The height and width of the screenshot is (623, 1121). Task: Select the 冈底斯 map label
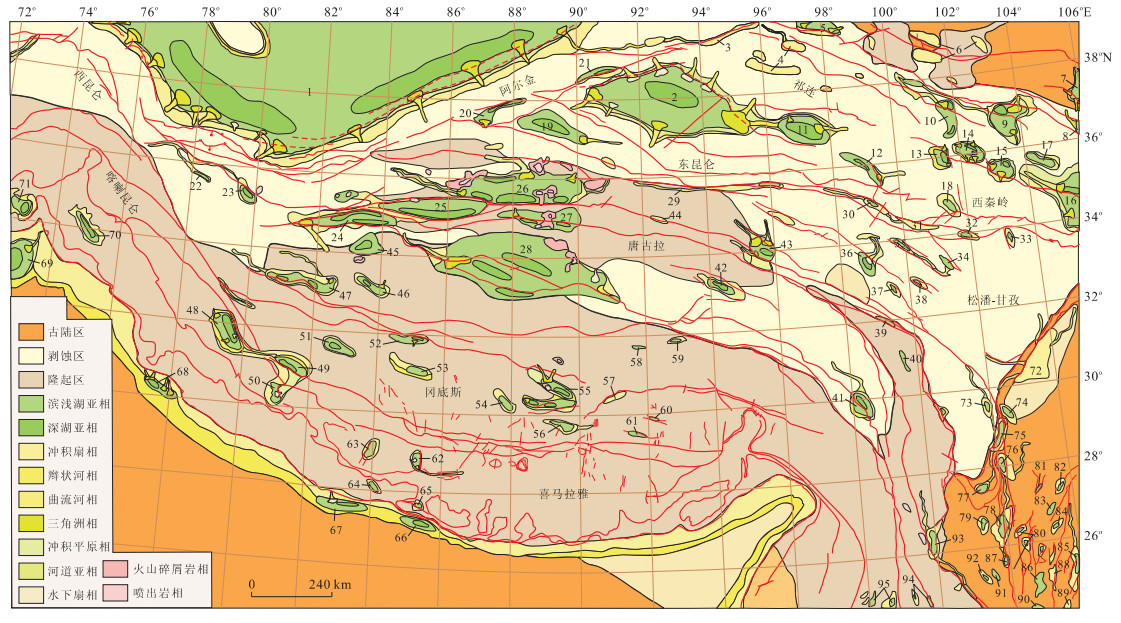point(443,392)
